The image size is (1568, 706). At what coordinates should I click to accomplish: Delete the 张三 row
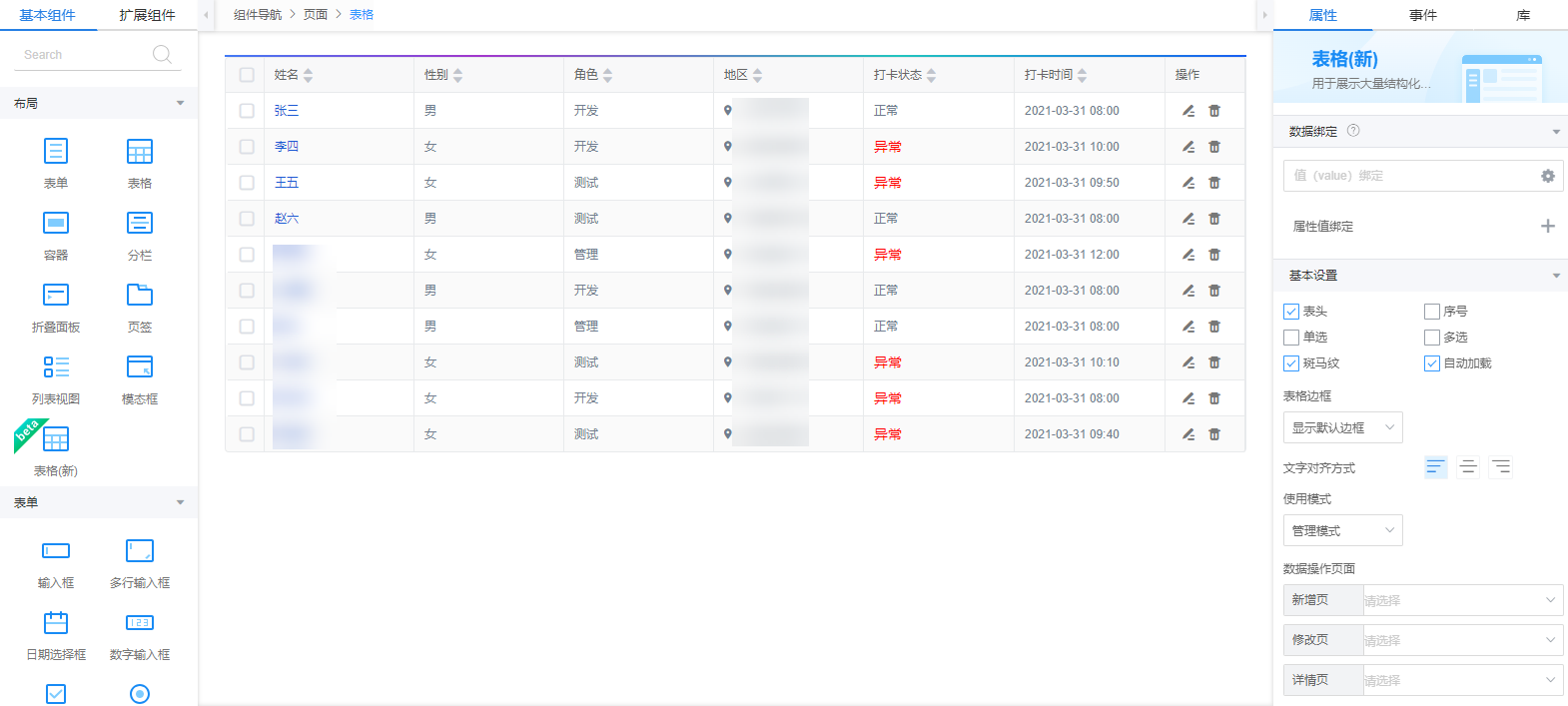click(1214, 111)
